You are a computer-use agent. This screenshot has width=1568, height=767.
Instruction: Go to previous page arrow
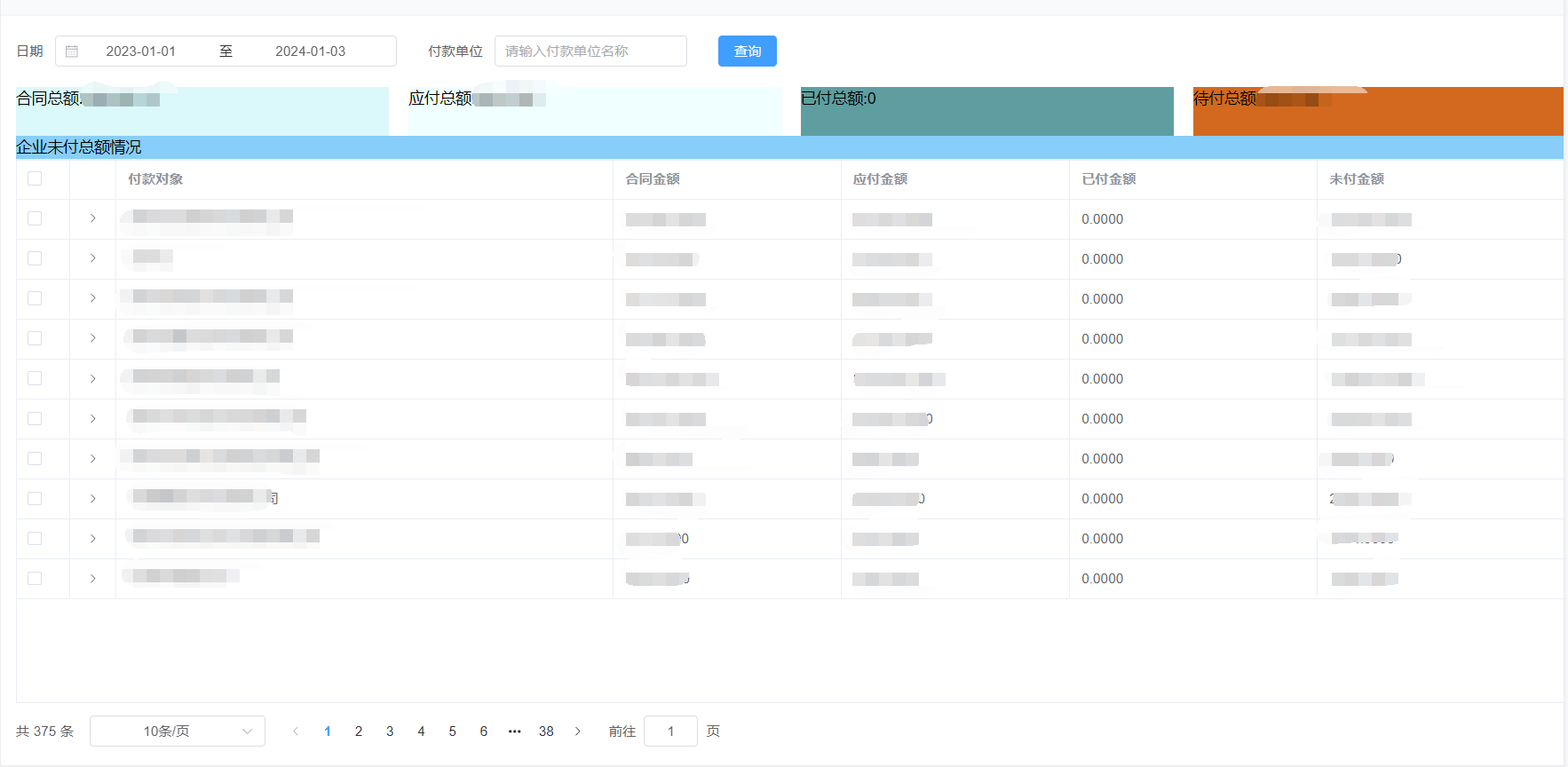tap(296, 731)
